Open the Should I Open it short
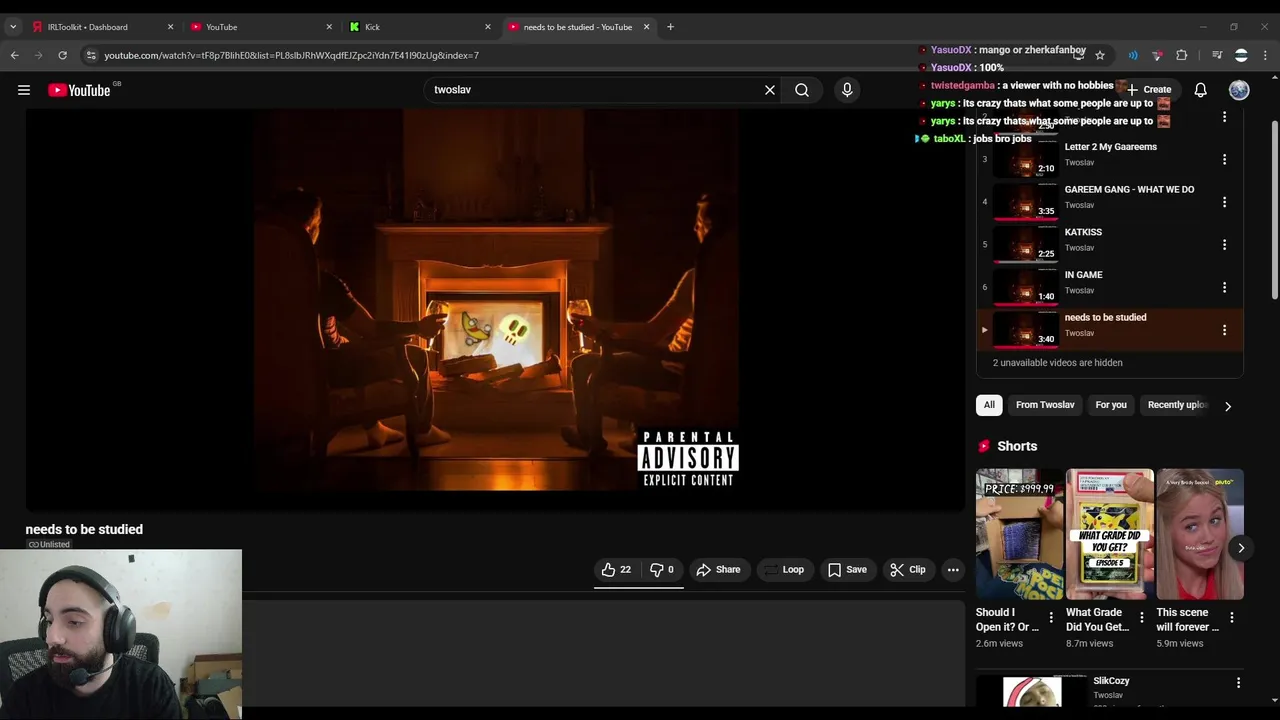Screen dimensions: 1280x720 pyautogui.click(x=1019, y=534)
